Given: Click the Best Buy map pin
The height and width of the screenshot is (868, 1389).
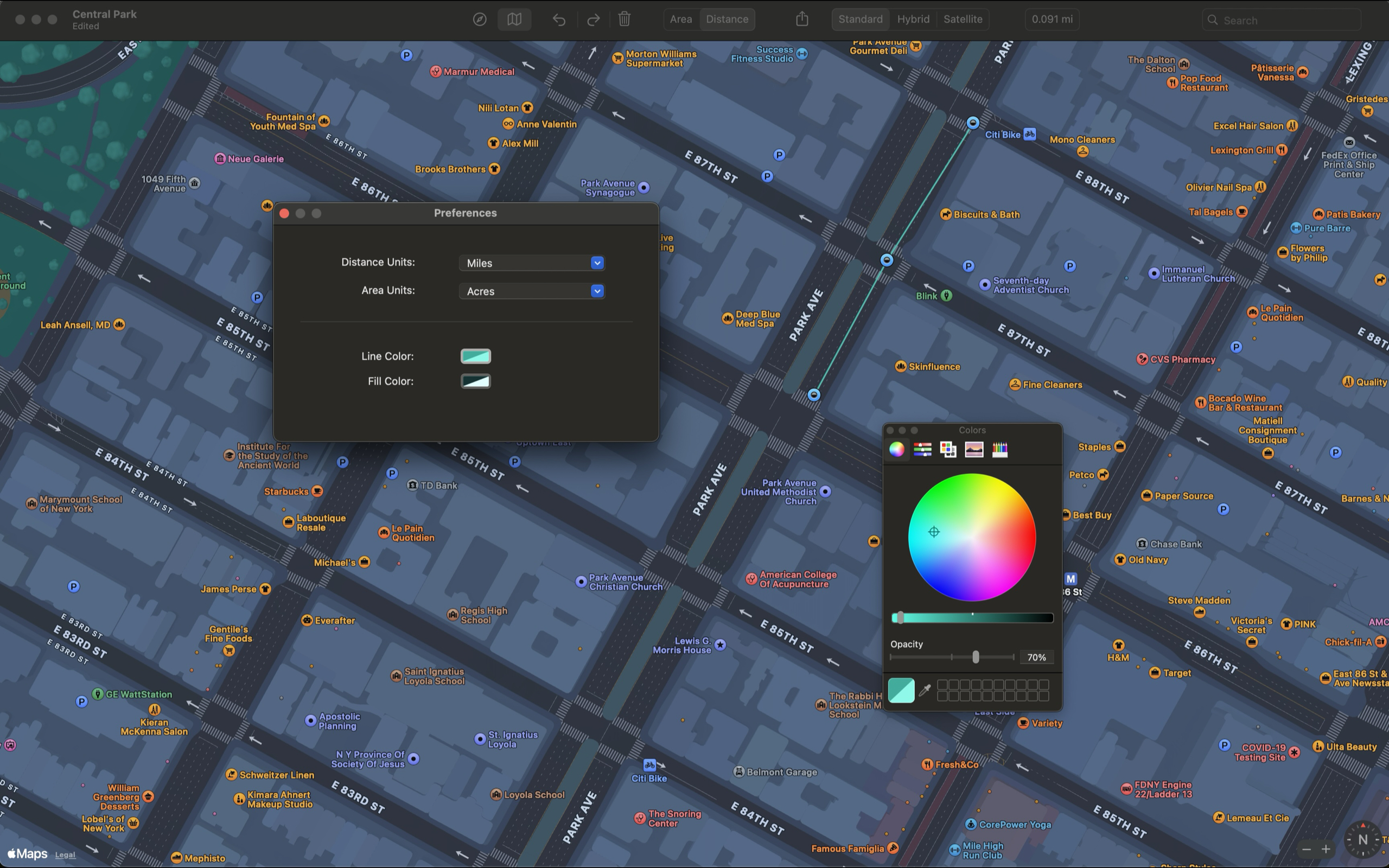Looking at the screenshot, I should pos(1066,515).
